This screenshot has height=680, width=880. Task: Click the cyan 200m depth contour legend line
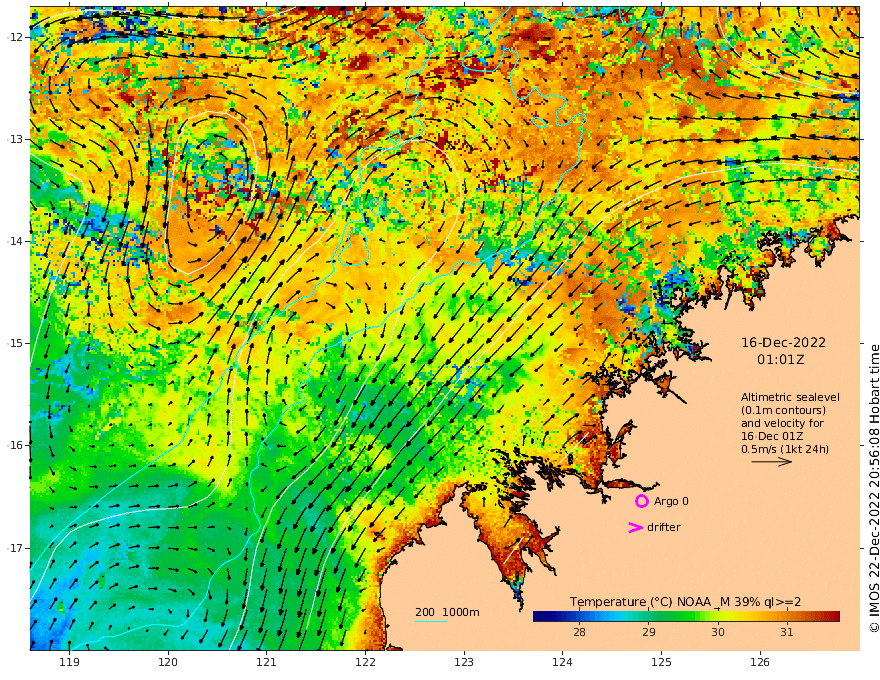coord(430,621)
